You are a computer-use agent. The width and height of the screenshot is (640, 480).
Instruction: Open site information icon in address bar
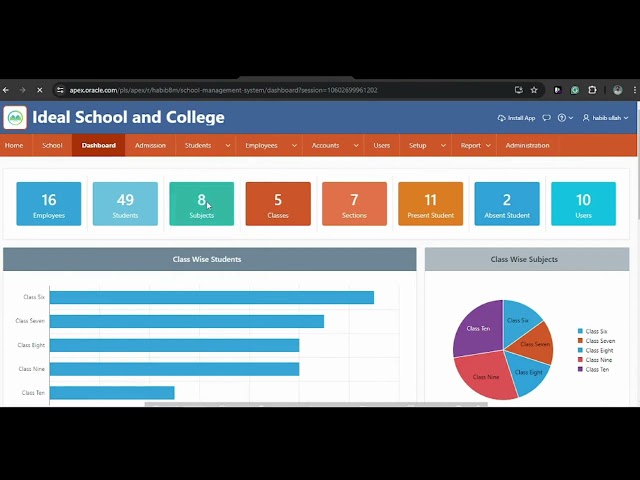tap(60, 90)
